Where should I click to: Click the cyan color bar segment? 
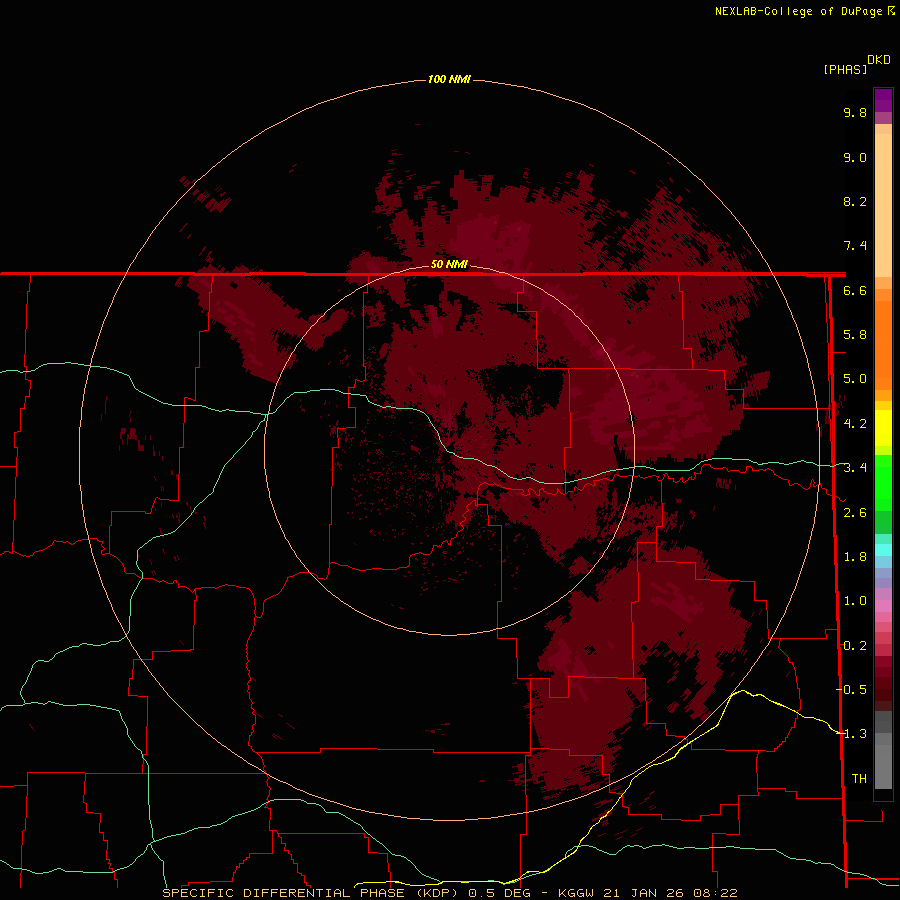tap(883, 550)
